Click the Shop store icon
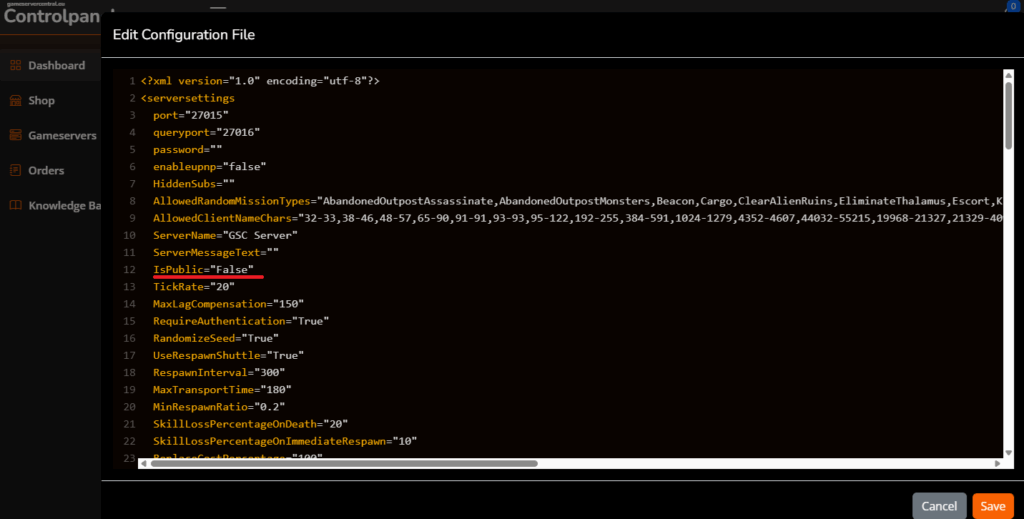This screenshot has height=519, width=1024. coord(15,101)
